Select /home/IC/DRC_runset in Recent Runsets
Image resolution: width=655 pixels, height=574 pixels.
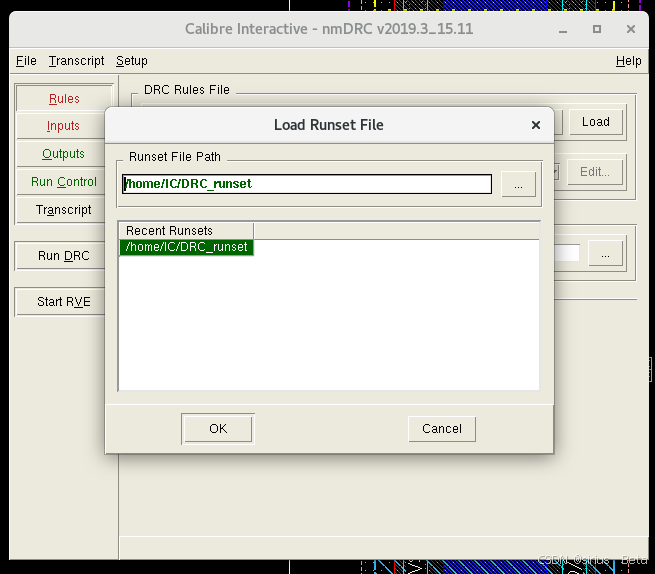[186, 247]
